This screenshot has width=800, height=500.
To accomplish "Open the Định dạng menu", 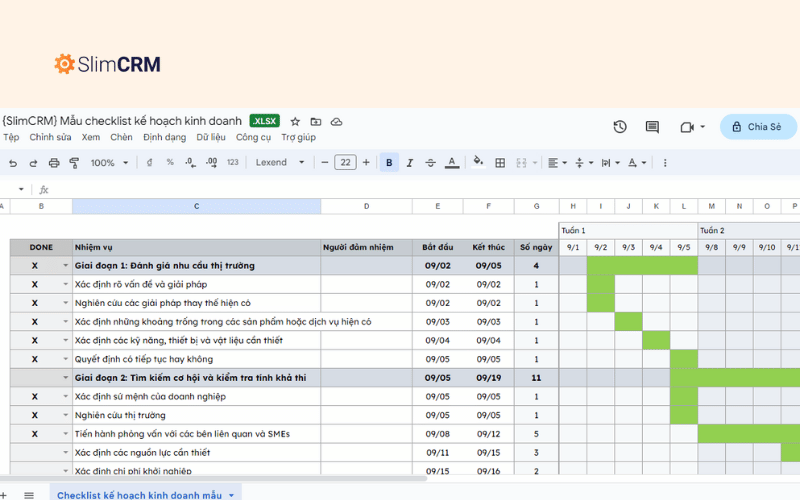I will pos(164,138).
